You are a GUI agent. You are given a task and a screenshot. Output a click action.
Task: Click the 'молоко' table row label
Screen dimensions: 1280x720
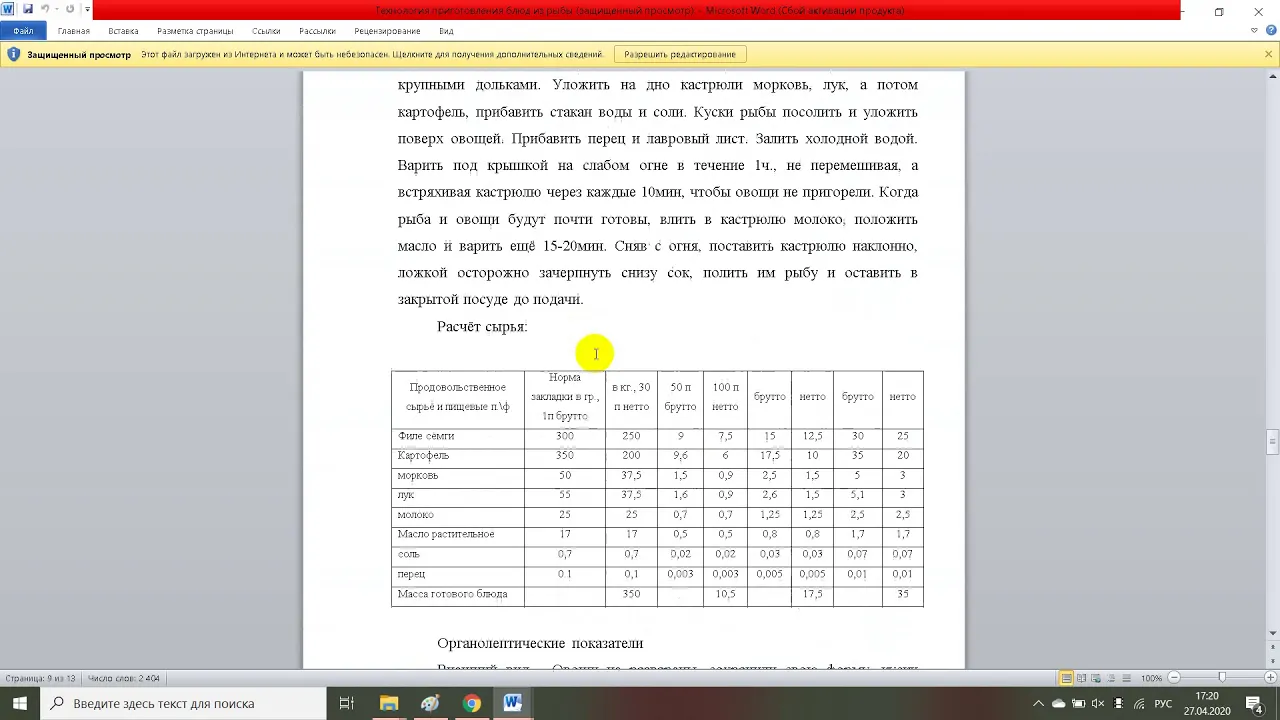416,515
